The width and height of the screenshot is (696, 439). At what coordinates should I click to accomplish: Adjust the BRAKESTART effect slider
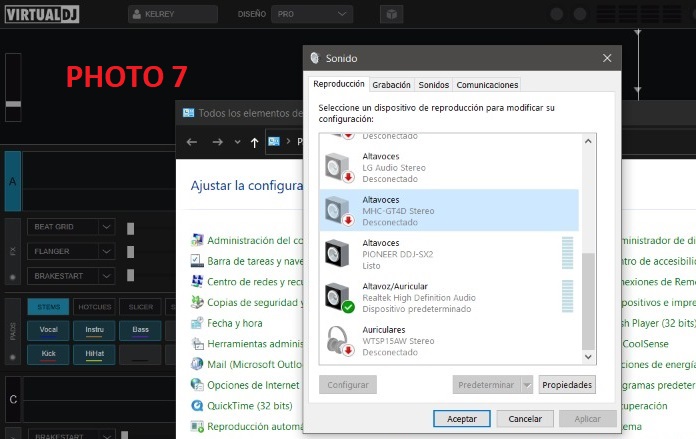click(130, 275)
